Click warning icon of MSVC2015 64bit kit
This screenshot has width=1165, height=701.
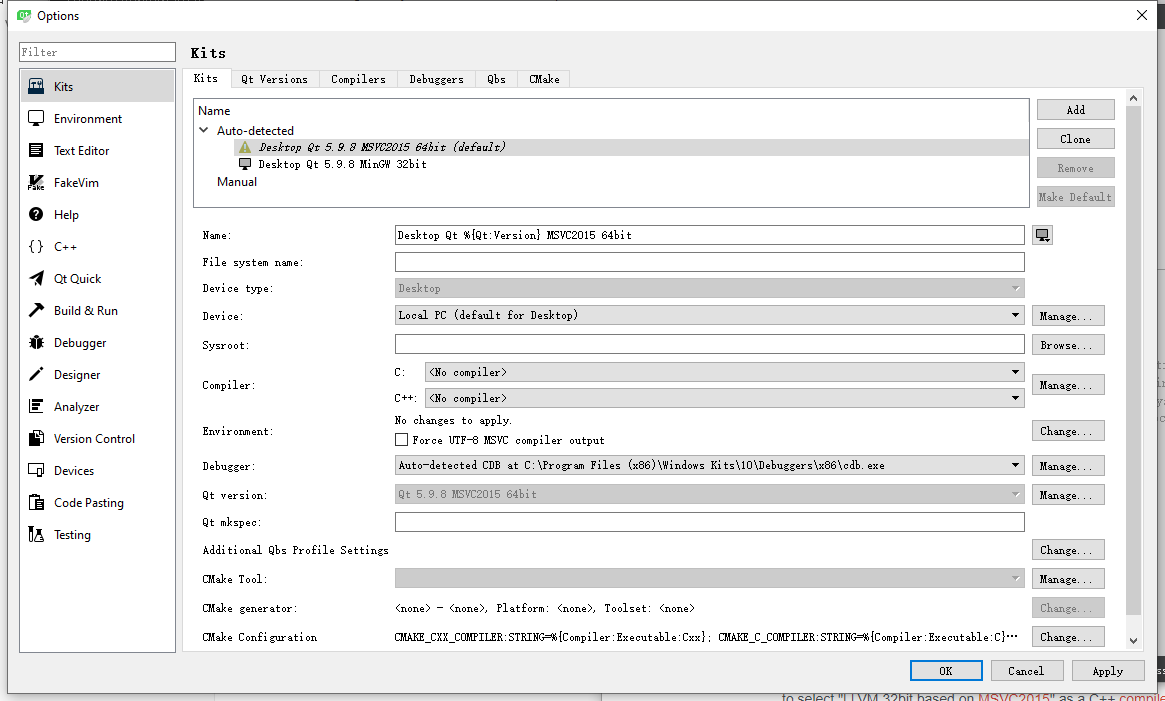point(244,147)
